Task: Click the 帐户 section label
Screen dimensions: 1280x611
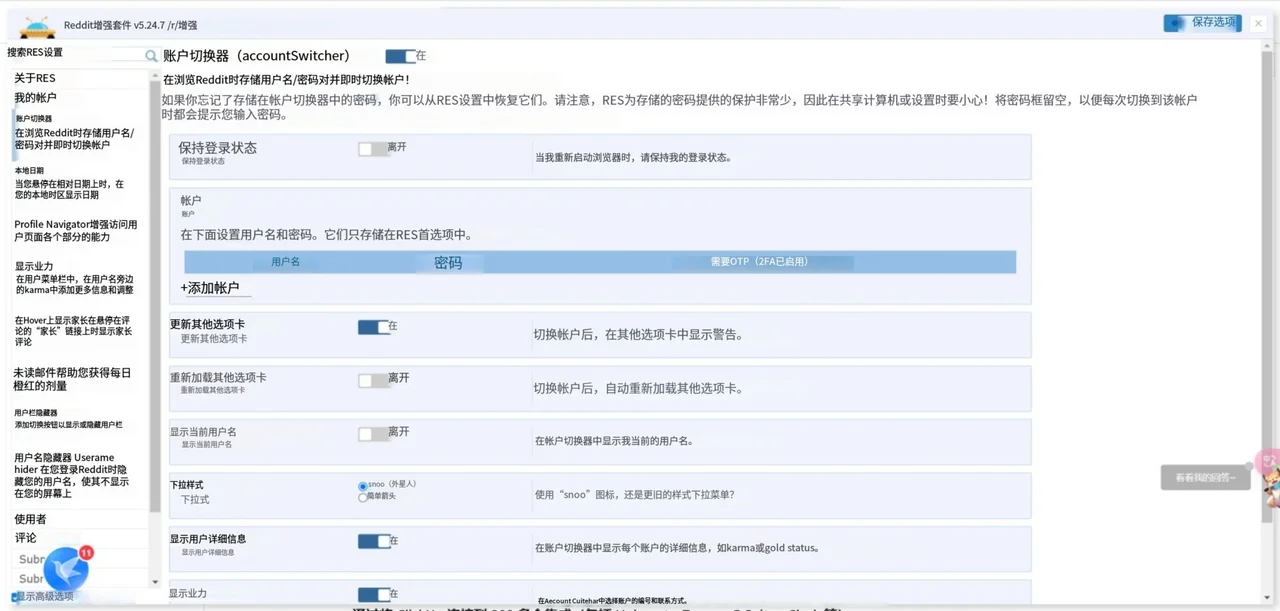Action: 190,200
